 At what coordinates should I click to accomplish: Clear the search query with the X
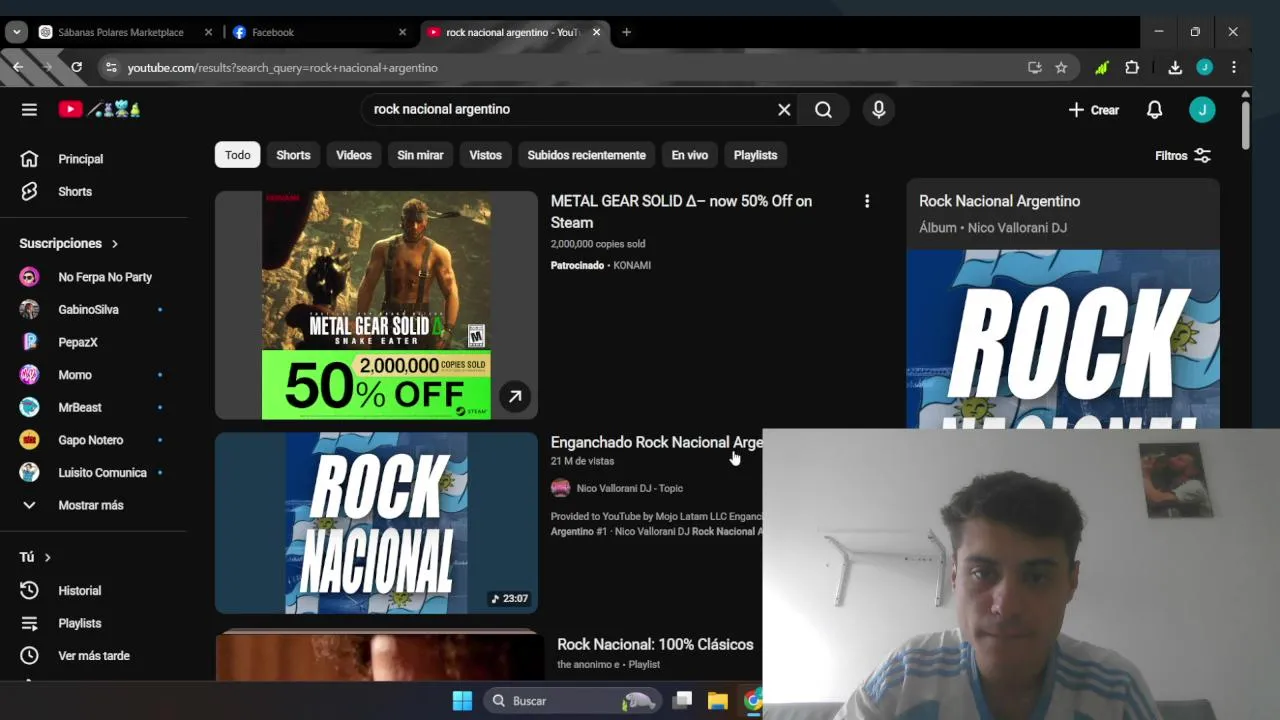coord(784,110)
